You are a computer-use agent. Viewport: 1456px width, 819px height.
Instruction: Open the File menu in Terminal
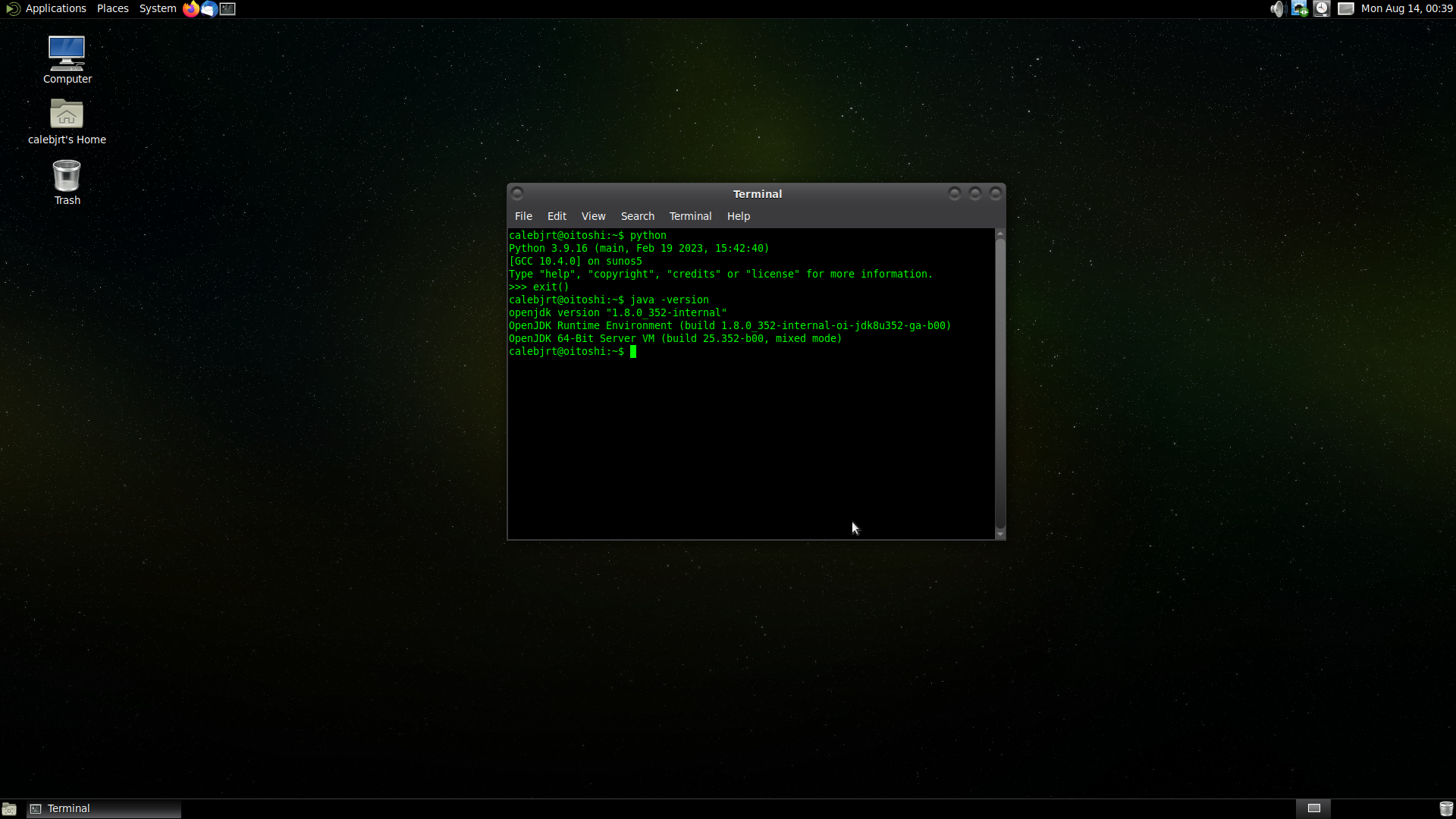tap(523, 216)
